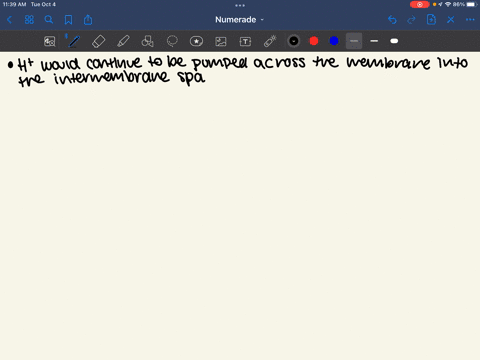
Task: Choose the blue pen color
Action: [x=334, y=41]
